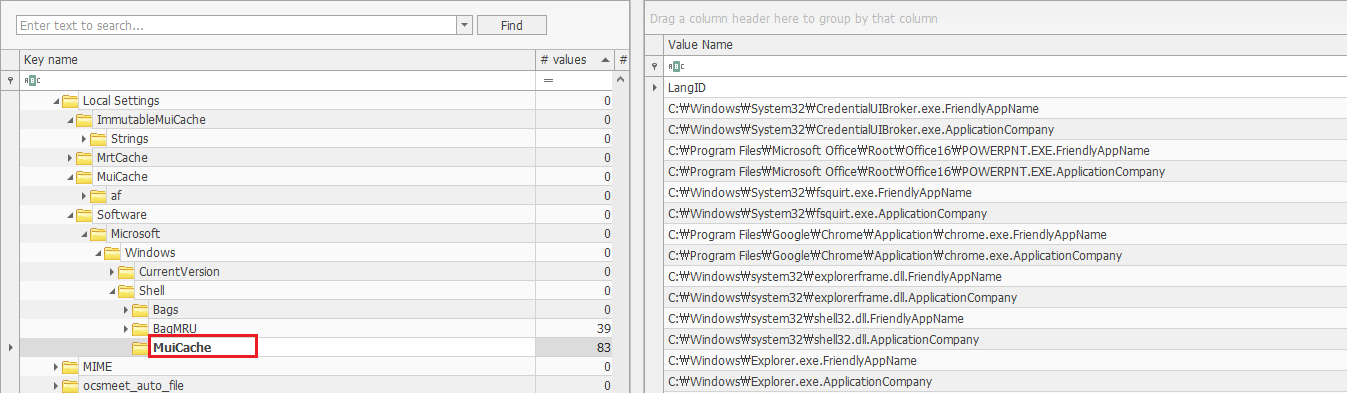This screenshot has height=393, width=1347.
Task: Expand the CurrentVersion tree node
Action: (x=112, y=272)
